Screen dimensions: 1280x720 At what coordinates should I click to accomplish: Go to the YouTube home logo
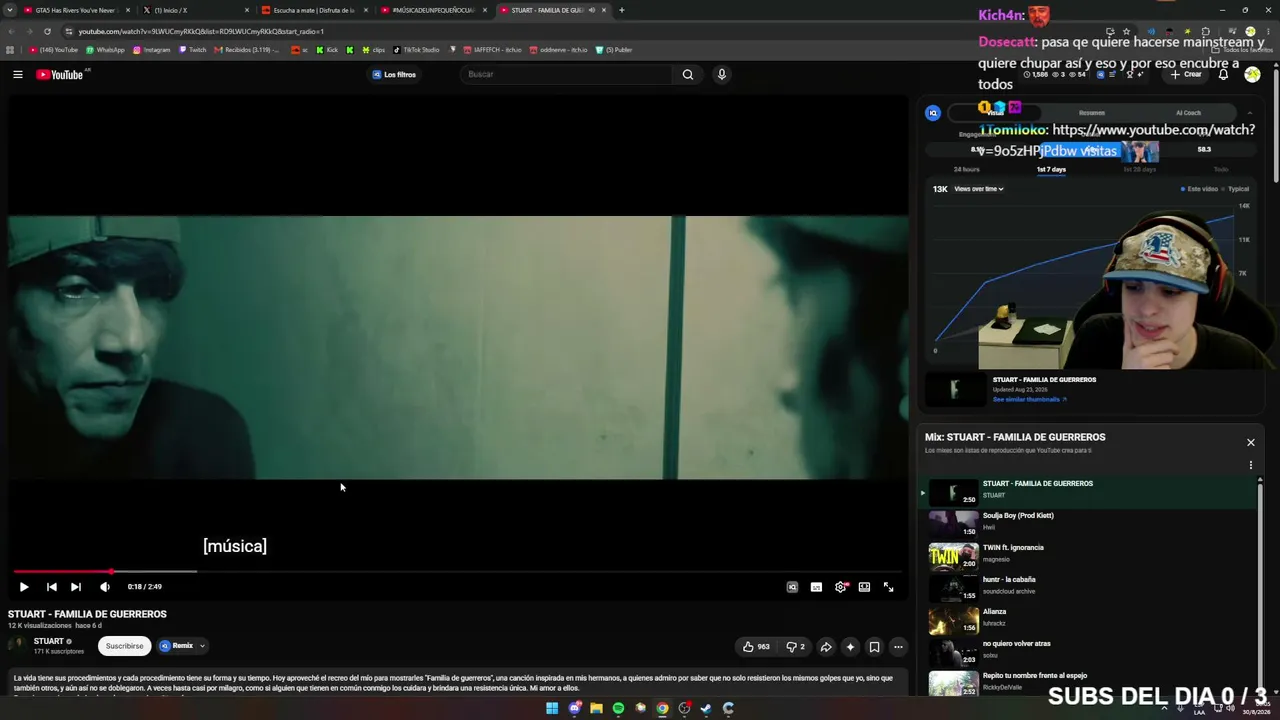tap(60, 75)
